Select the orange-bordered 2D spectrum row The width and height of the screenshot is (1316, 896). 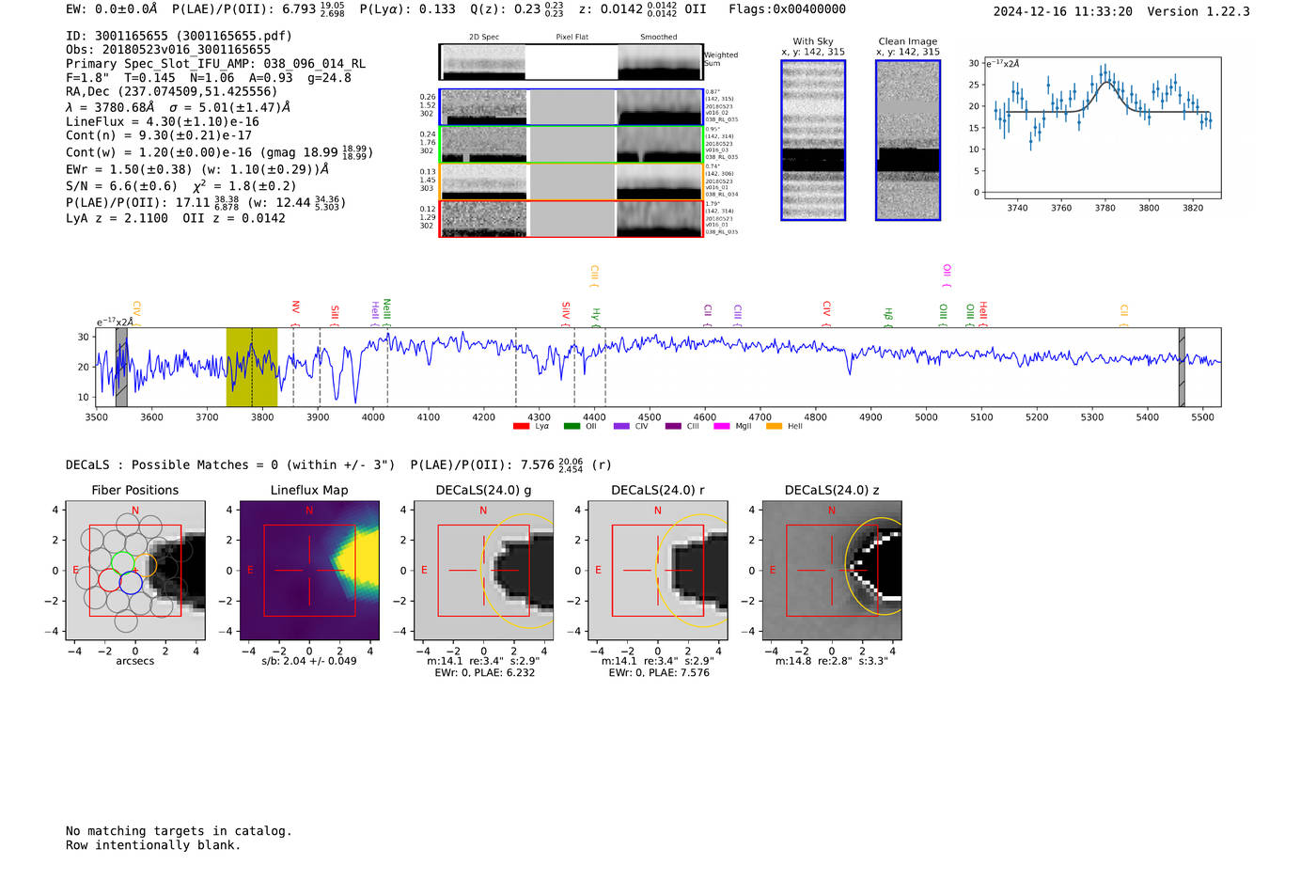pyautogui.click(x=572, y=181)
